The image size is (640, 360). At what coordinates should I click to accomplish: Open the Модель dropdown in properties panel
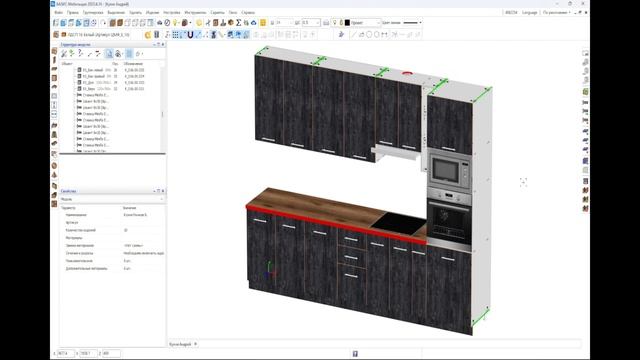112,199
